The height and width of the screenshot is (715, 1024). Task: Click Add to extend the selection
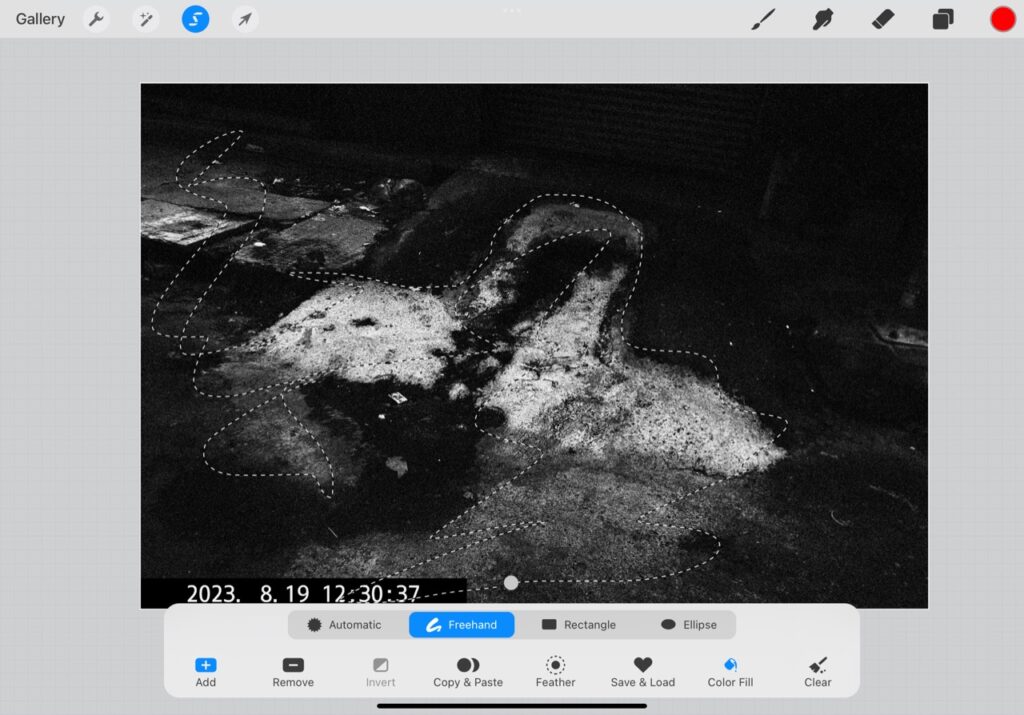coord(205,671)
